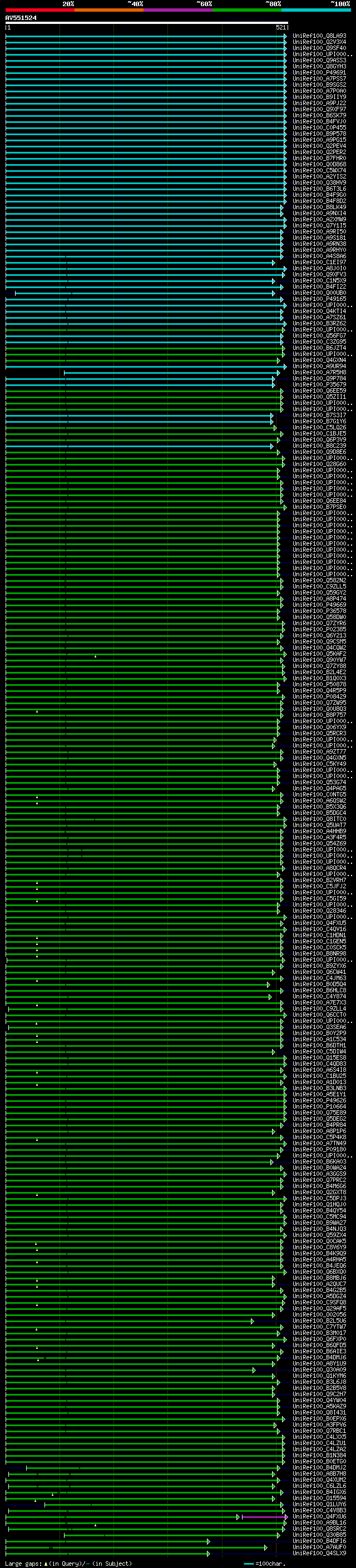Select hit label UniRef100_B3RZ62
This screenshot has width=356, height=1568.
(319, 324)
